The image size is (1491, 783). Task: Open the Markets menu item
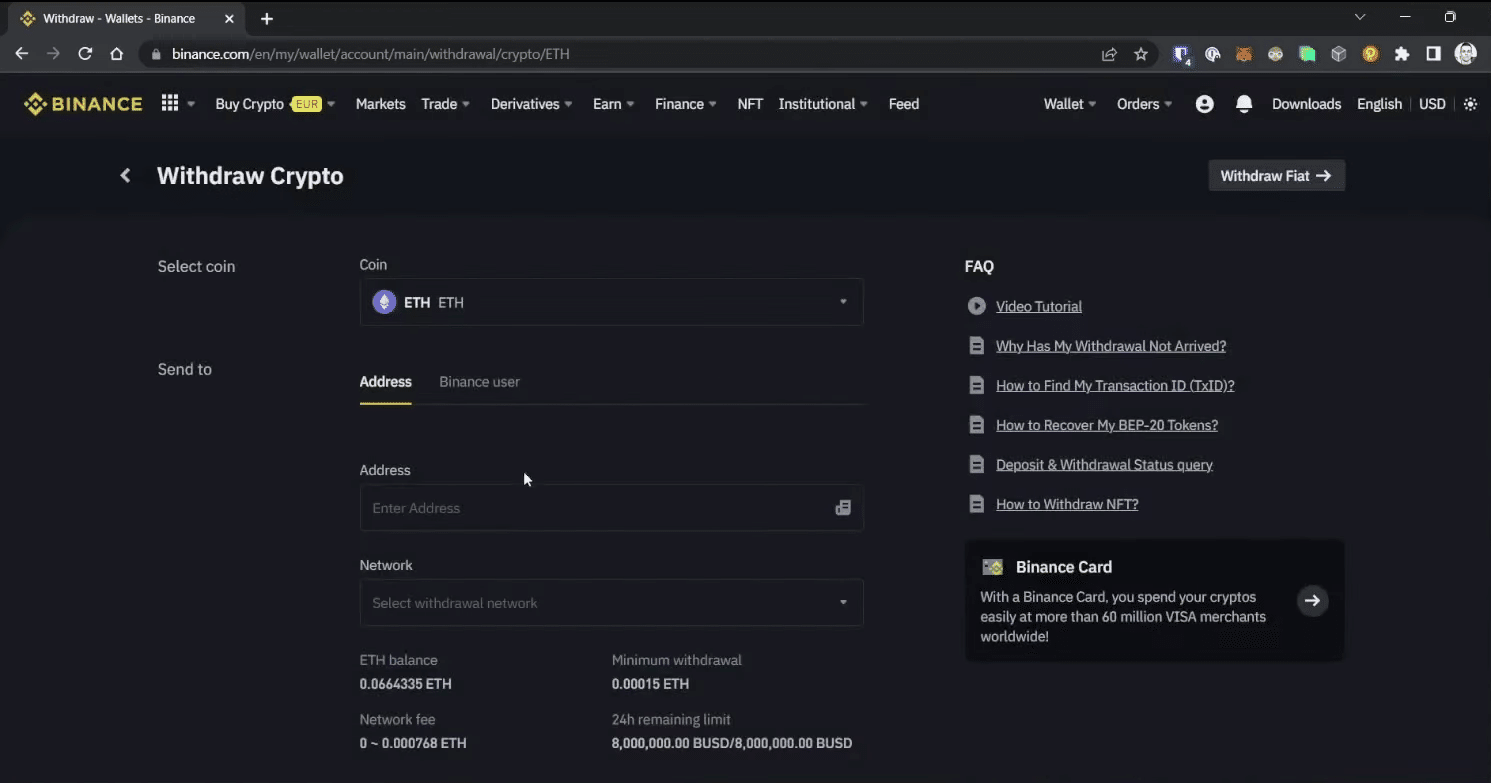pyautogui.click(x=380, y=104)
